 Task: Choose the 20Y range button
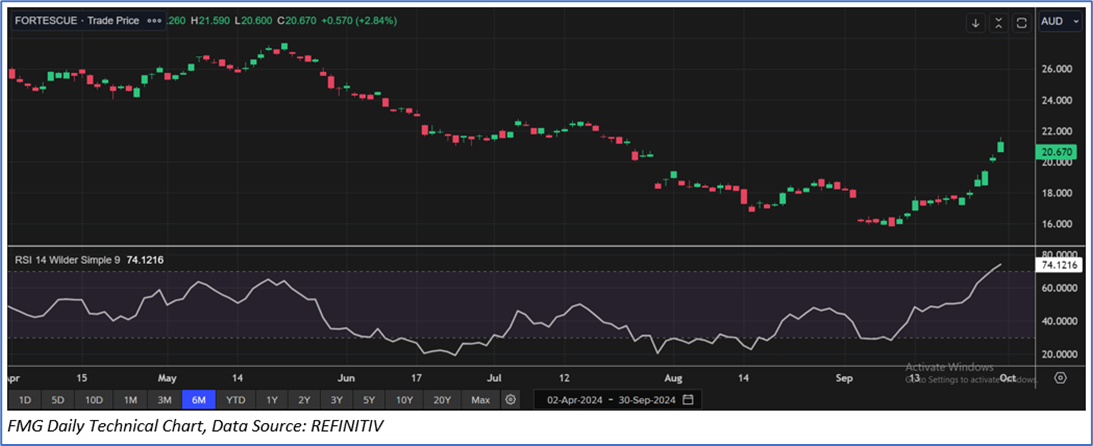point(441,400)
